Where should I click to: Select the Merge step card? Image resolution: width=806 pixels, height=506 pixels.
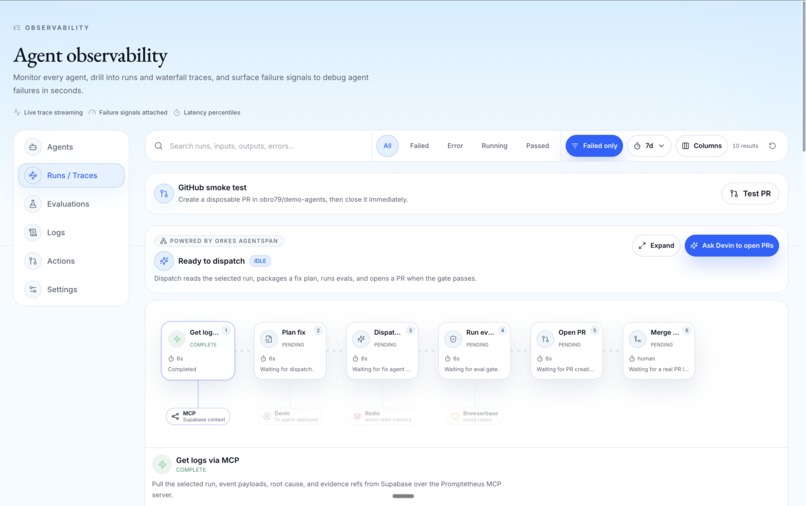658,351
